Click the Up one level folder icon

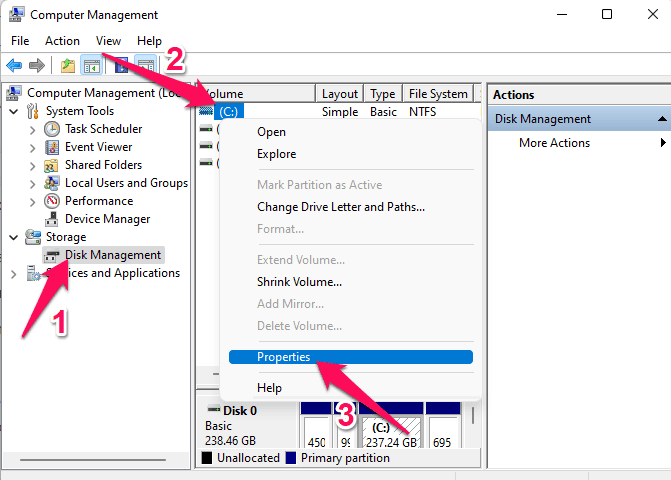[67, 66]
